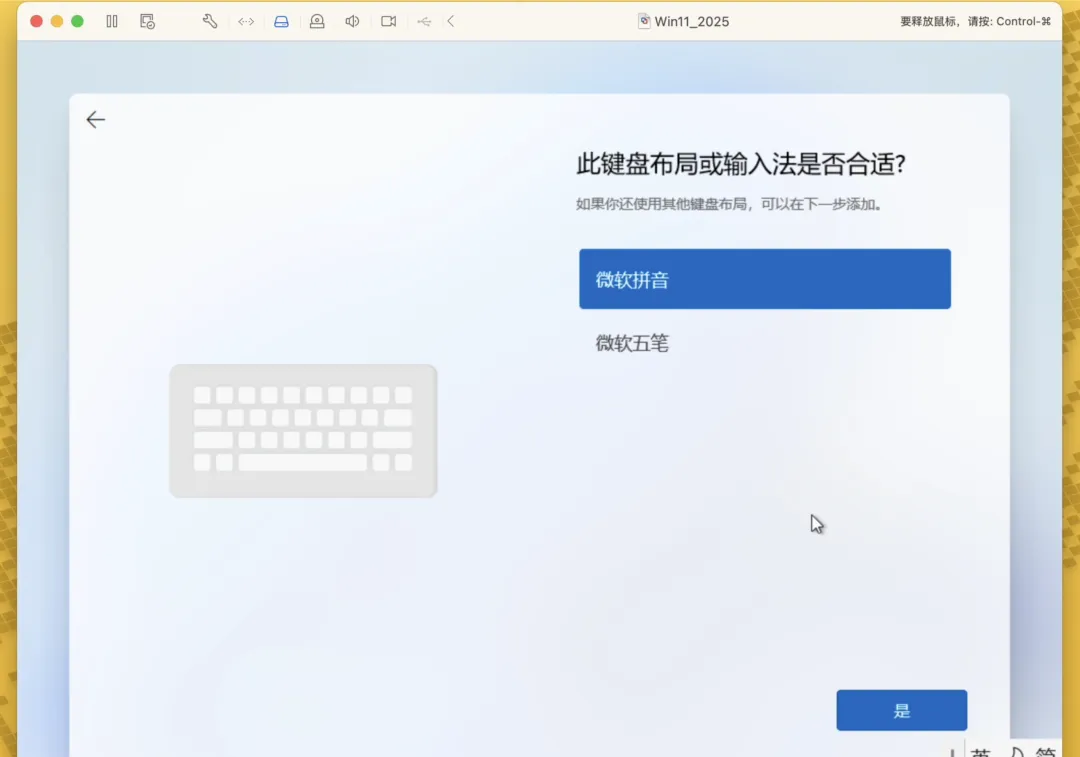Open the blue drive image icon
1080x757 pixels.
pyautogui.click(x=281, y=21)
